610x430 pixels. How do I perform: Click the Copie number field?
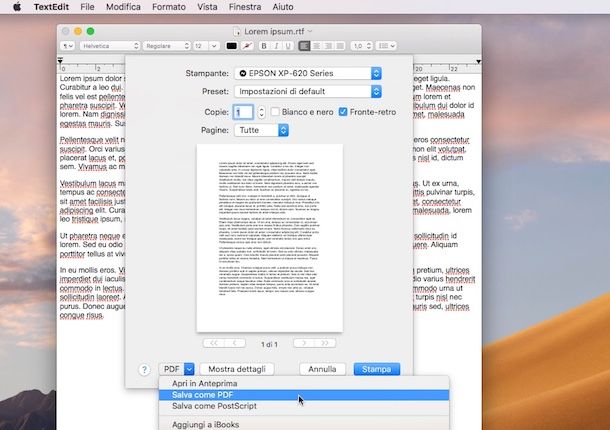(243, 112)
